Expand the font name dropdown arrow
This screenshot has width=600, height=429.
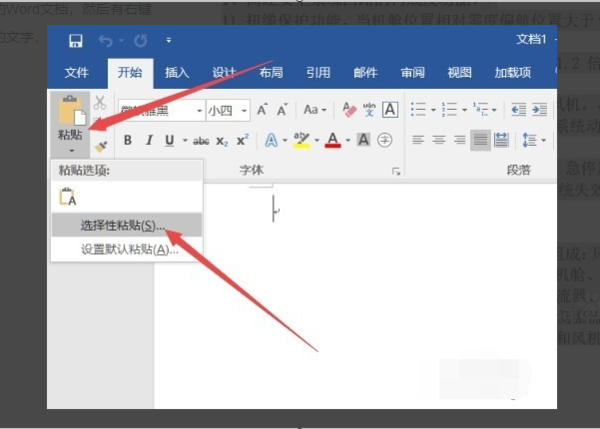[x=199, y=111]
